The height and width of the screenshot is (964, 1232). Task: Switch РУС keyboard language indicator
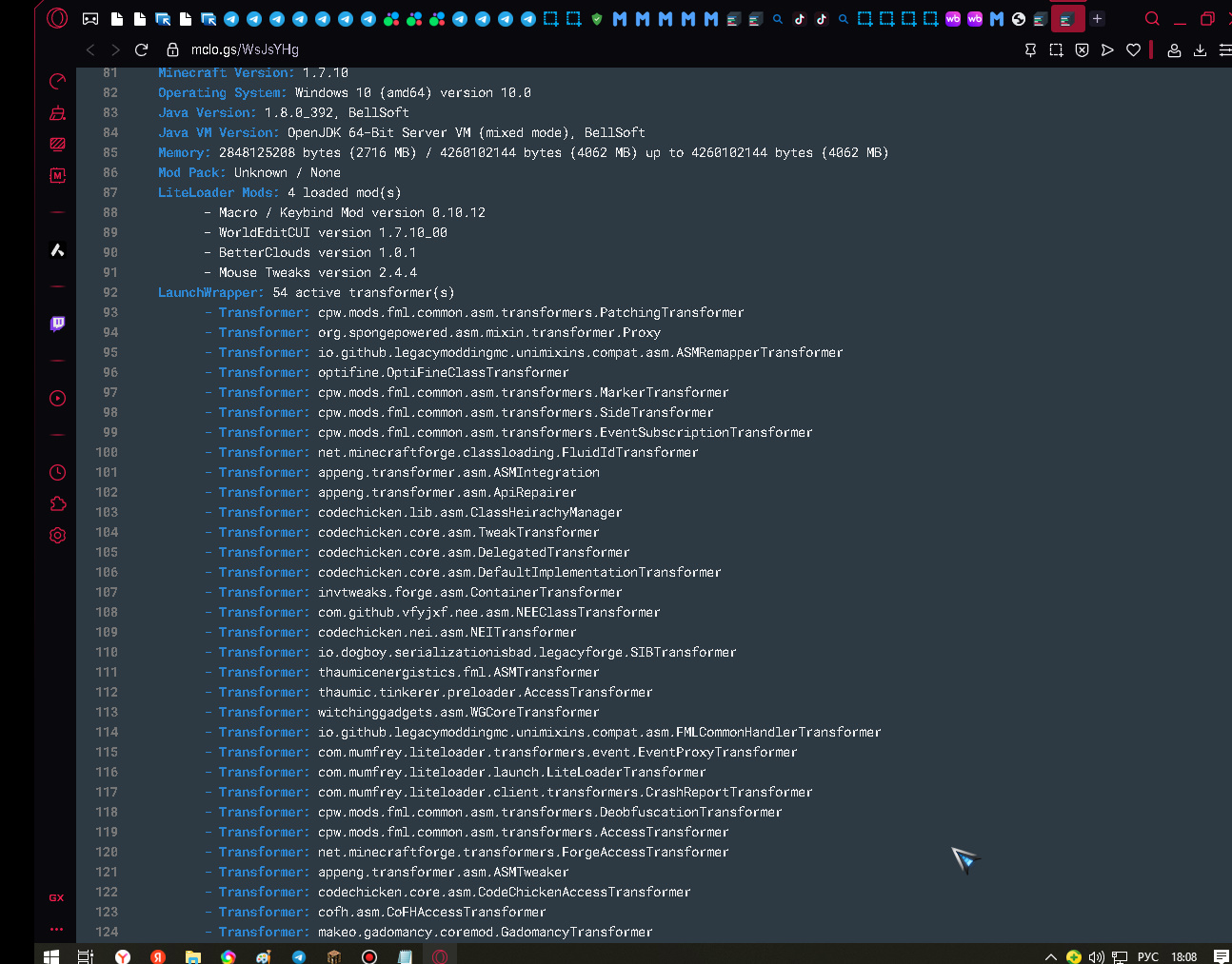pyautogui.click(x=1148, y=956)
